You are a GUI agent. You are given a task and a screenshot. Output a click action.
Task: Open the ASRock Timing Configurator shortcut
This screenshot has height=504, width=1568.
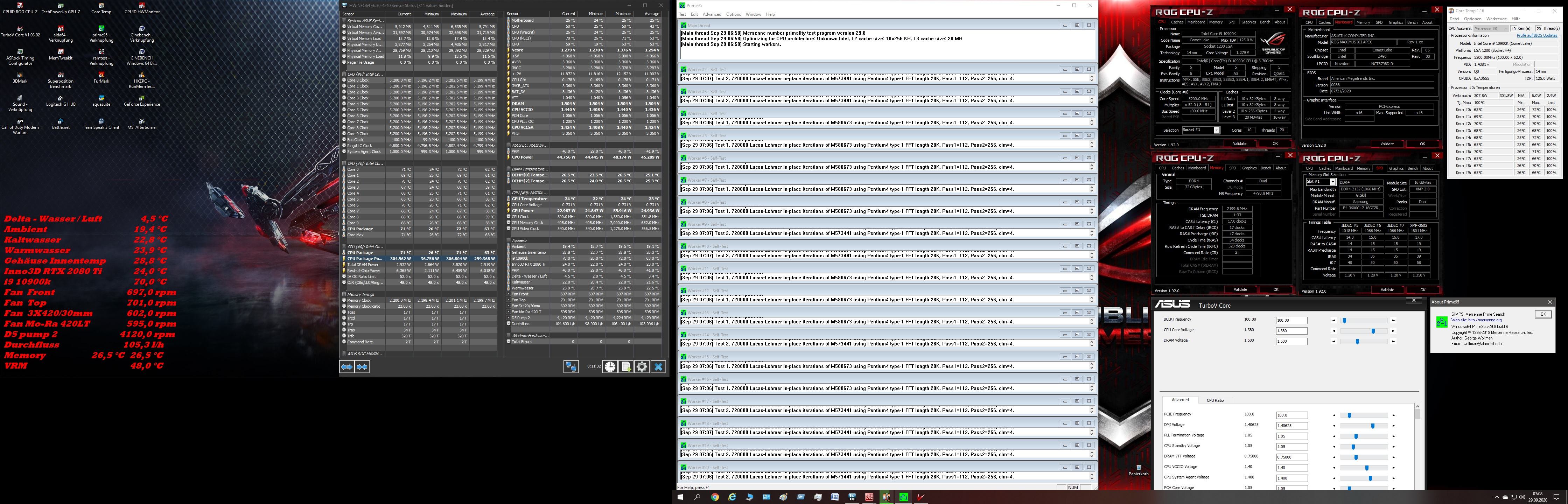(20, 57)
